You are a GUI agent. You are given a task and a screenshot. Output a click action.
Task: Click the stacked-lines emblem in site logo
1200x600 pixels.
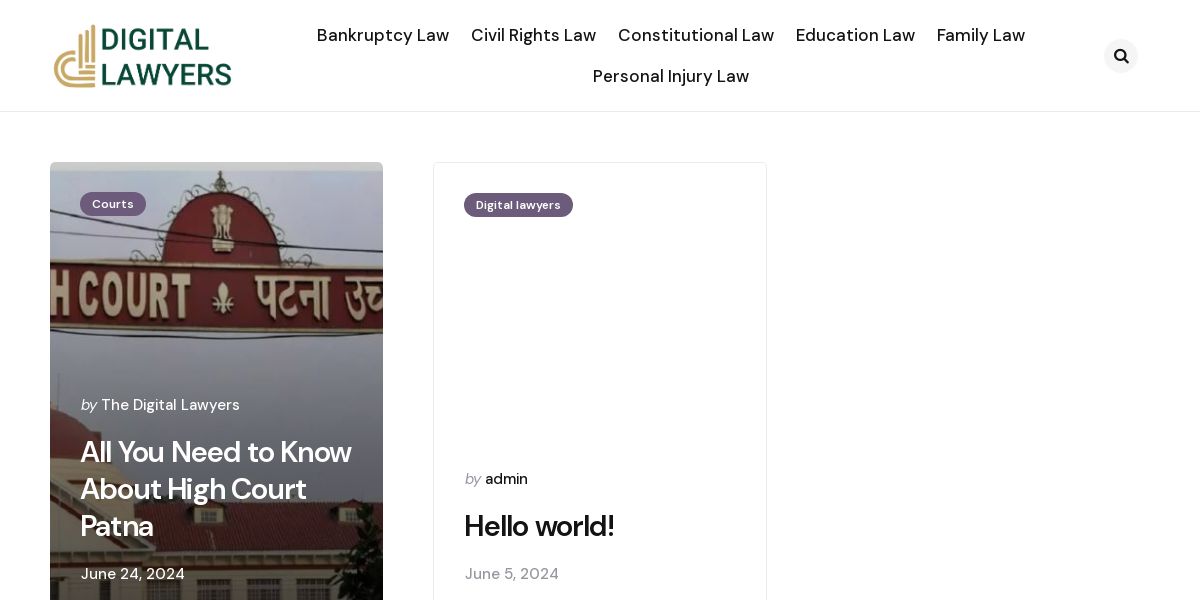coord(77,57)
